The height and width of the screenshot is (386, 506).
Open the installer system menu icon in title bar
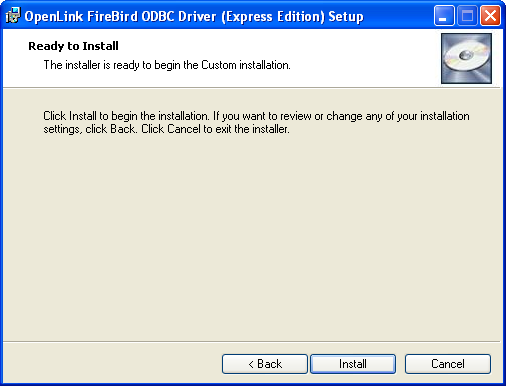click(x=13, y=16)
